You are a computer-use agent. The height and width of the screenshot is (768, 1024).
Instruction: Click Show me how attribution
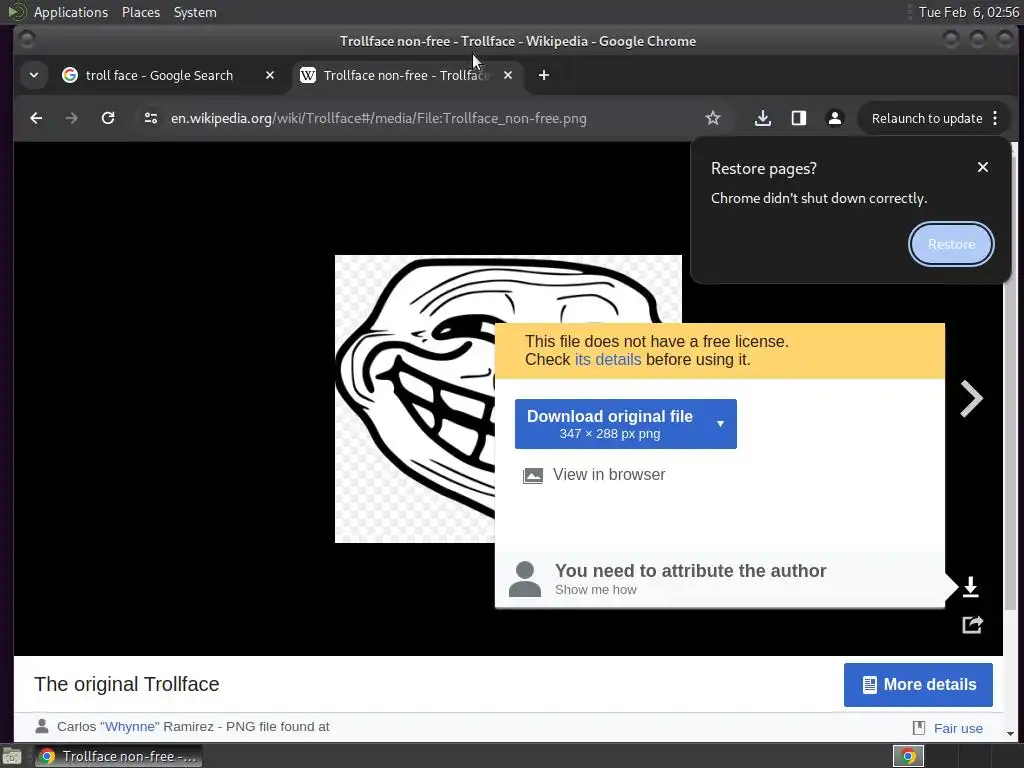pos(596,590)
